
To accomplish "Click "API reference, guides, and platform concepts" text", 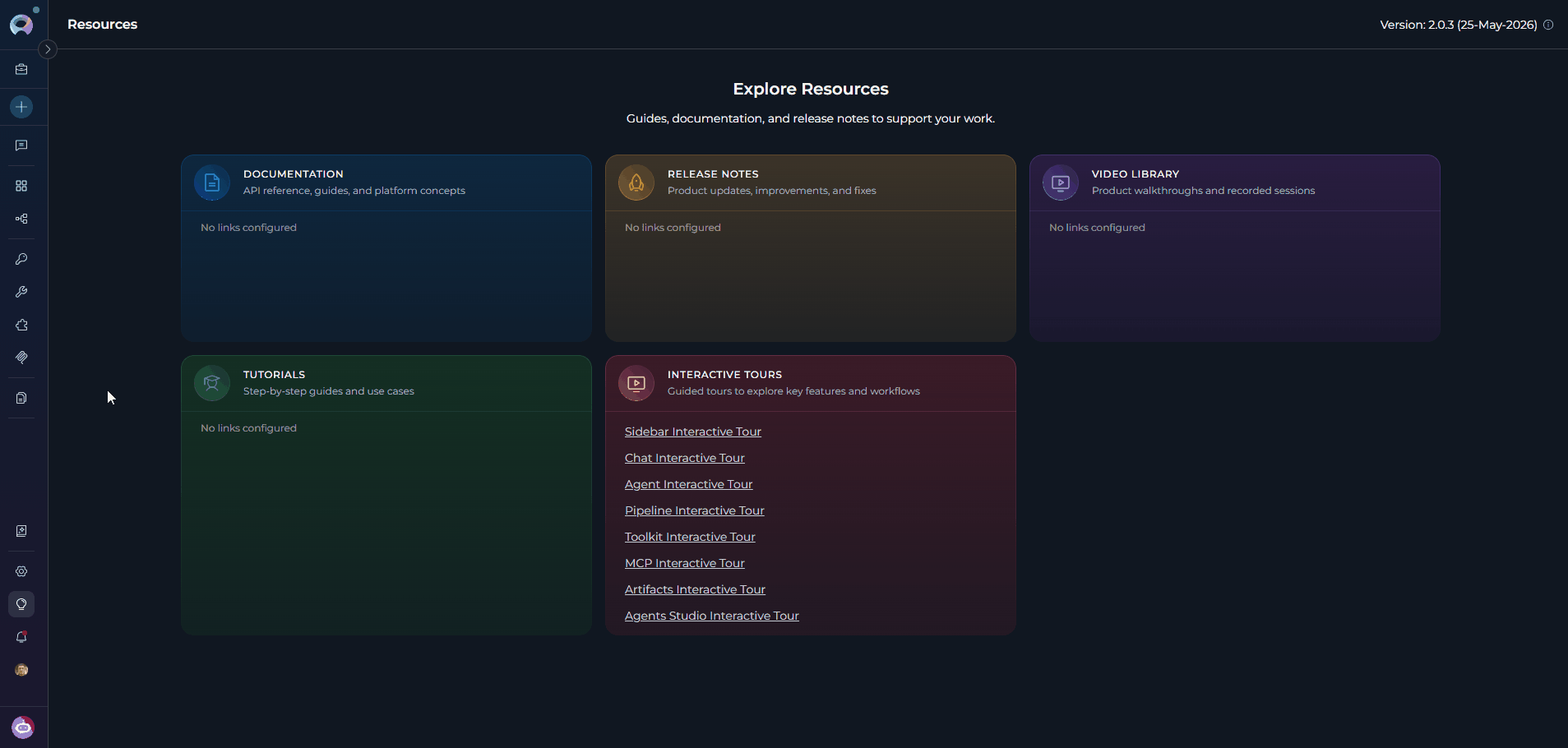I will click(x=354, y=191).
